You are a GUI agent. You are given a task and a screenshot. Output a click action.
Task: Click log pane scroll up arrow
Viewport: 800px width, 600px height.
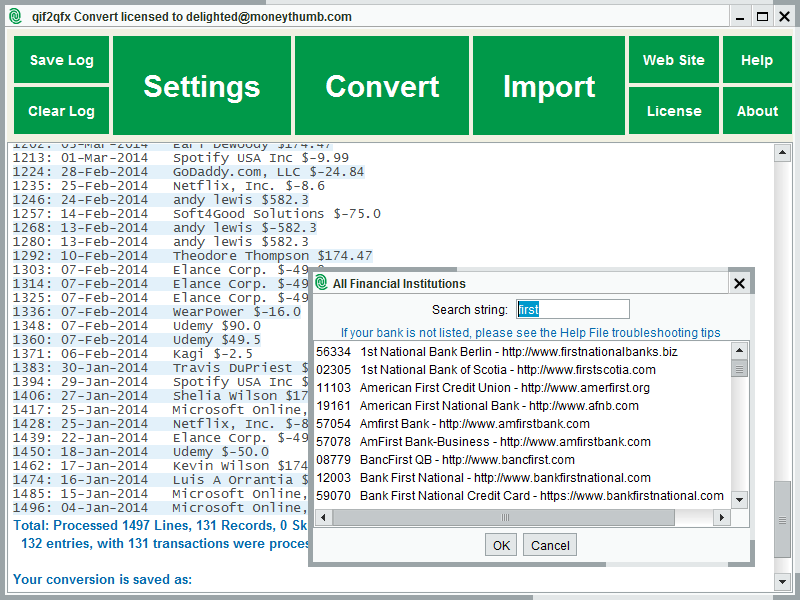(x=782, y=153)
